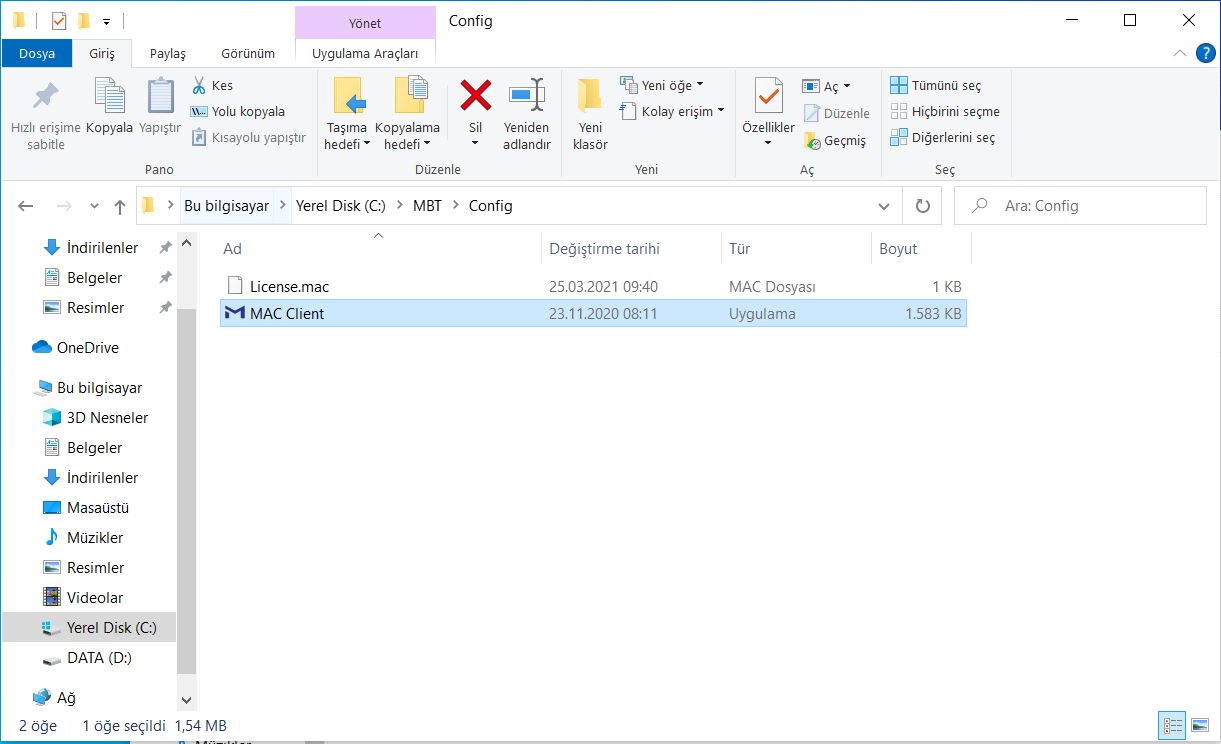The image size is (1221, 744).
Task: Open address bar history dropdown arrow
Action: point(884,206)
